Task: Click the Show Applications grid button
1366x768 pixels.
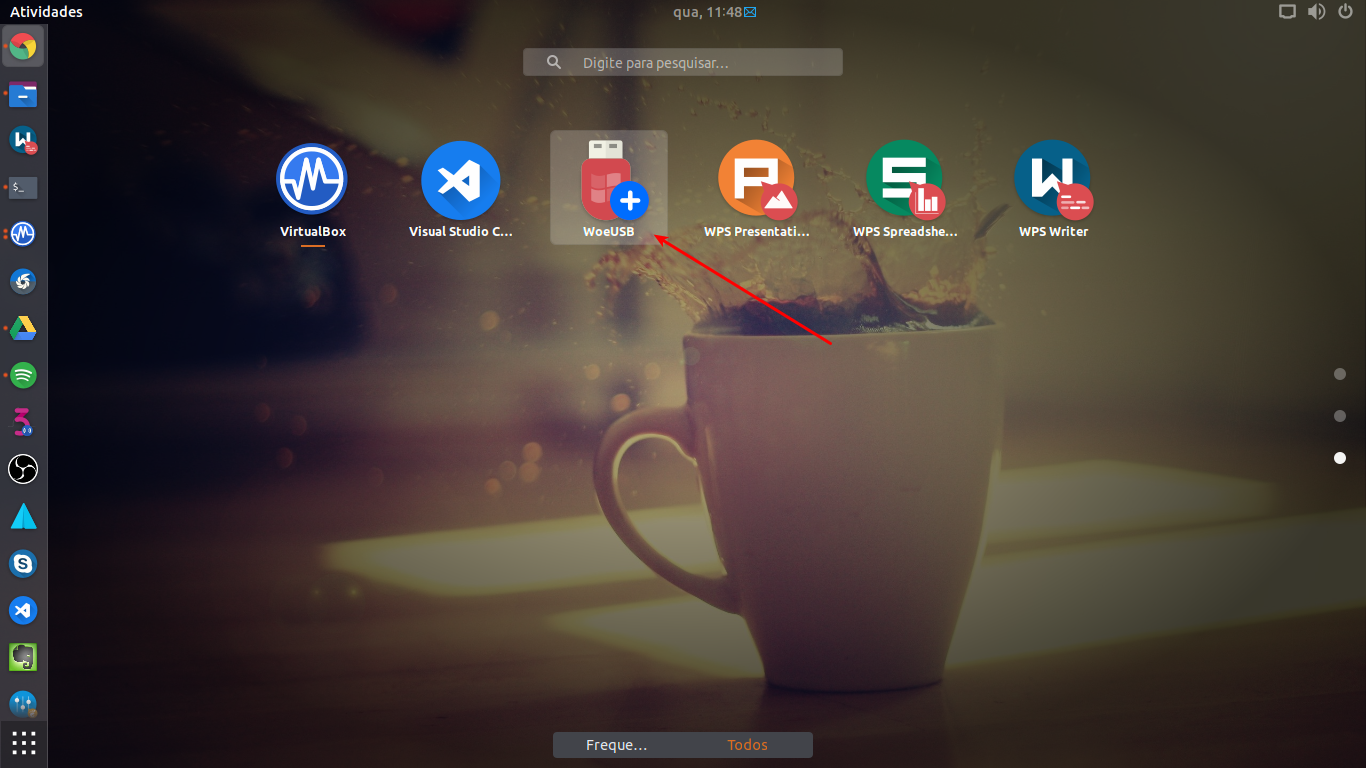Action: click(x=23, y=743)
